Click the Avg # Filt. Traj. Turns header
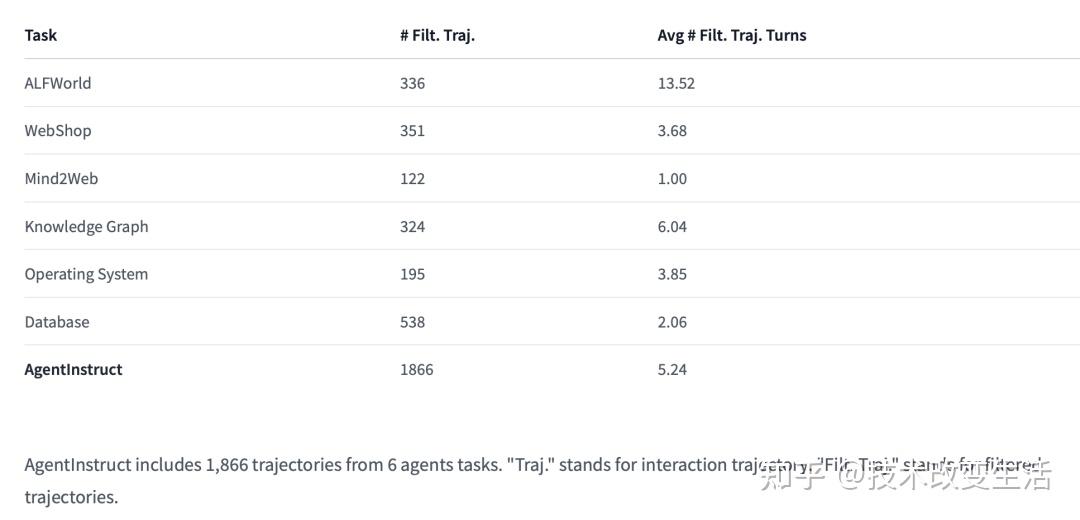1080x520 pixels. (731, 35)
